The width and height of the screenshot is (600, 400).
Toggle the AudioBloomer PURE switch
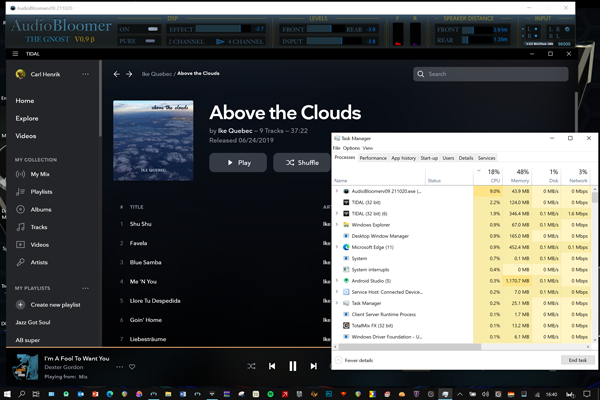click(x=150, y=41)
